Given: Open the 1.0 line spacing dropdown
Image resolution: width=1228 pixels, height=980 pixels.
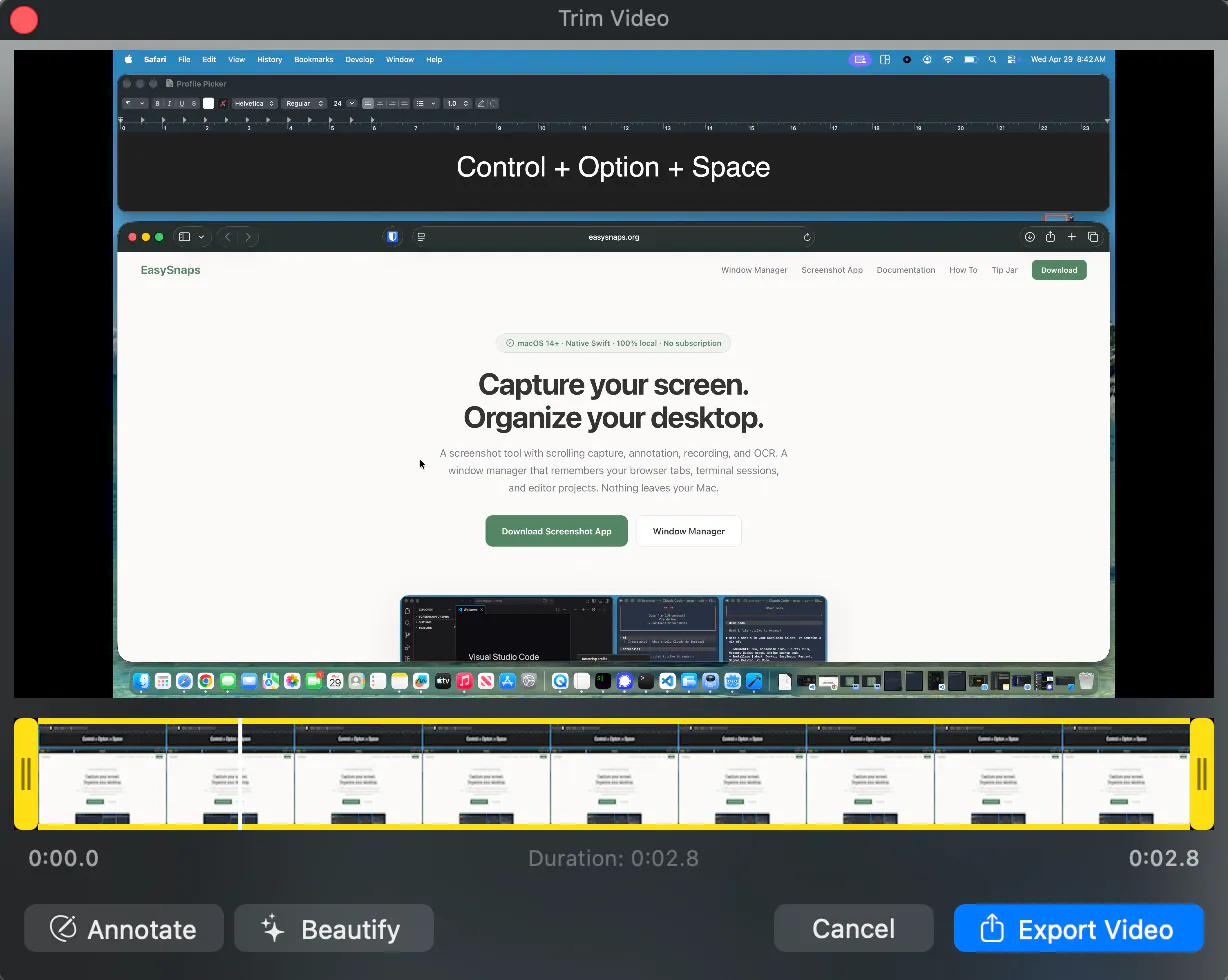Looking at the screenshot, I should [x=458, y=103].
